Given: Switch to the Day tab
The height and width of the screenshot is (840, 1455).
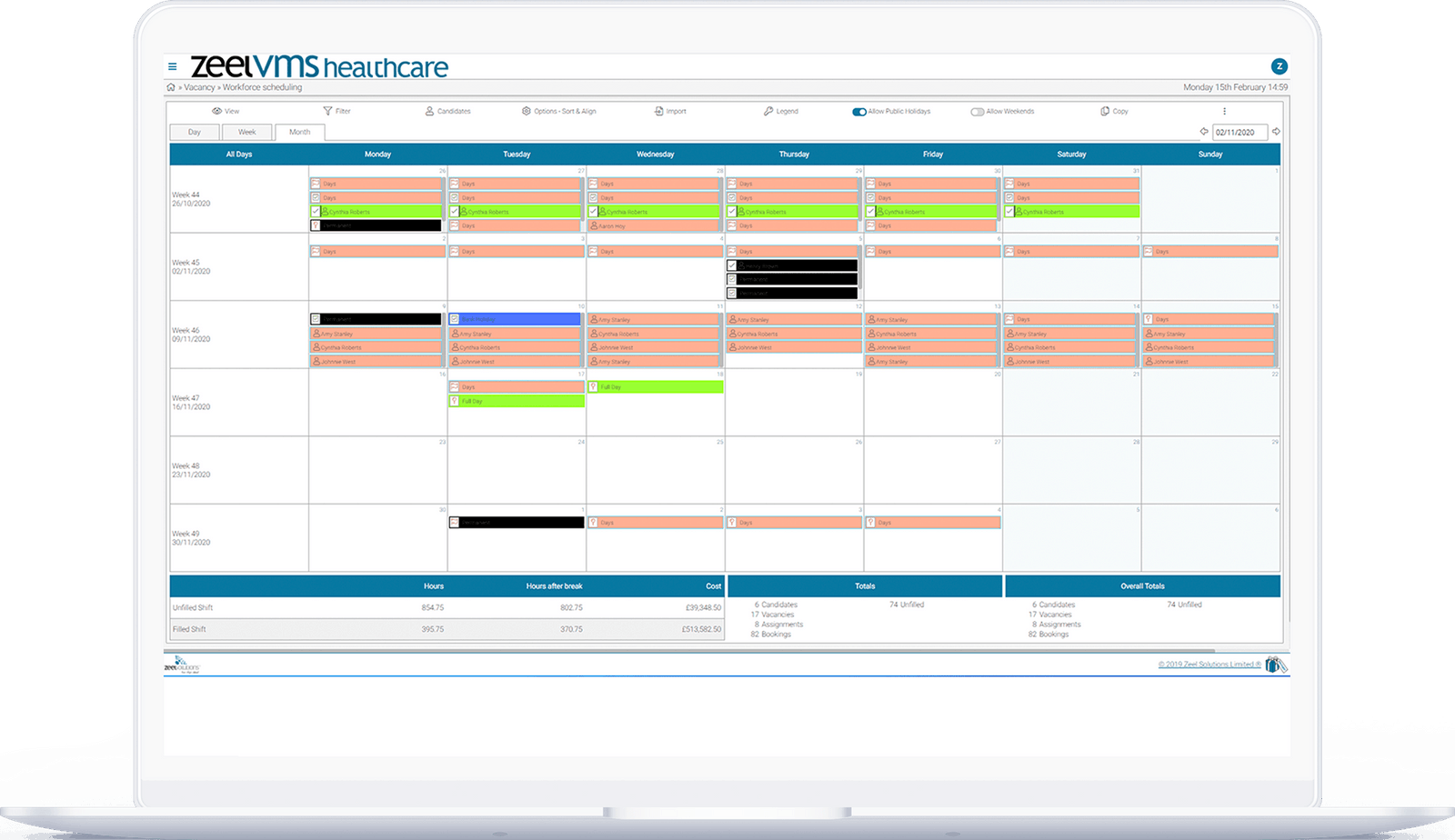Looking at the screenshot, I should click(194, 131).
